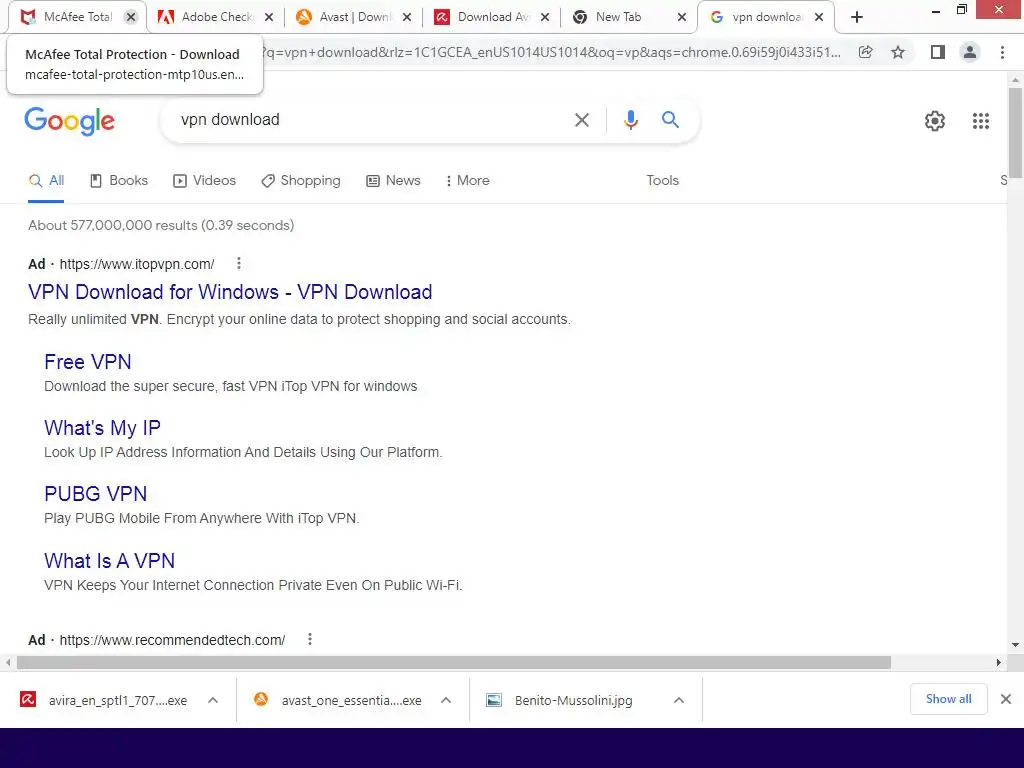Screen dimensions: 1024x768
Task: Click the share page icon in address bar
Action: [x=865, y=52]
